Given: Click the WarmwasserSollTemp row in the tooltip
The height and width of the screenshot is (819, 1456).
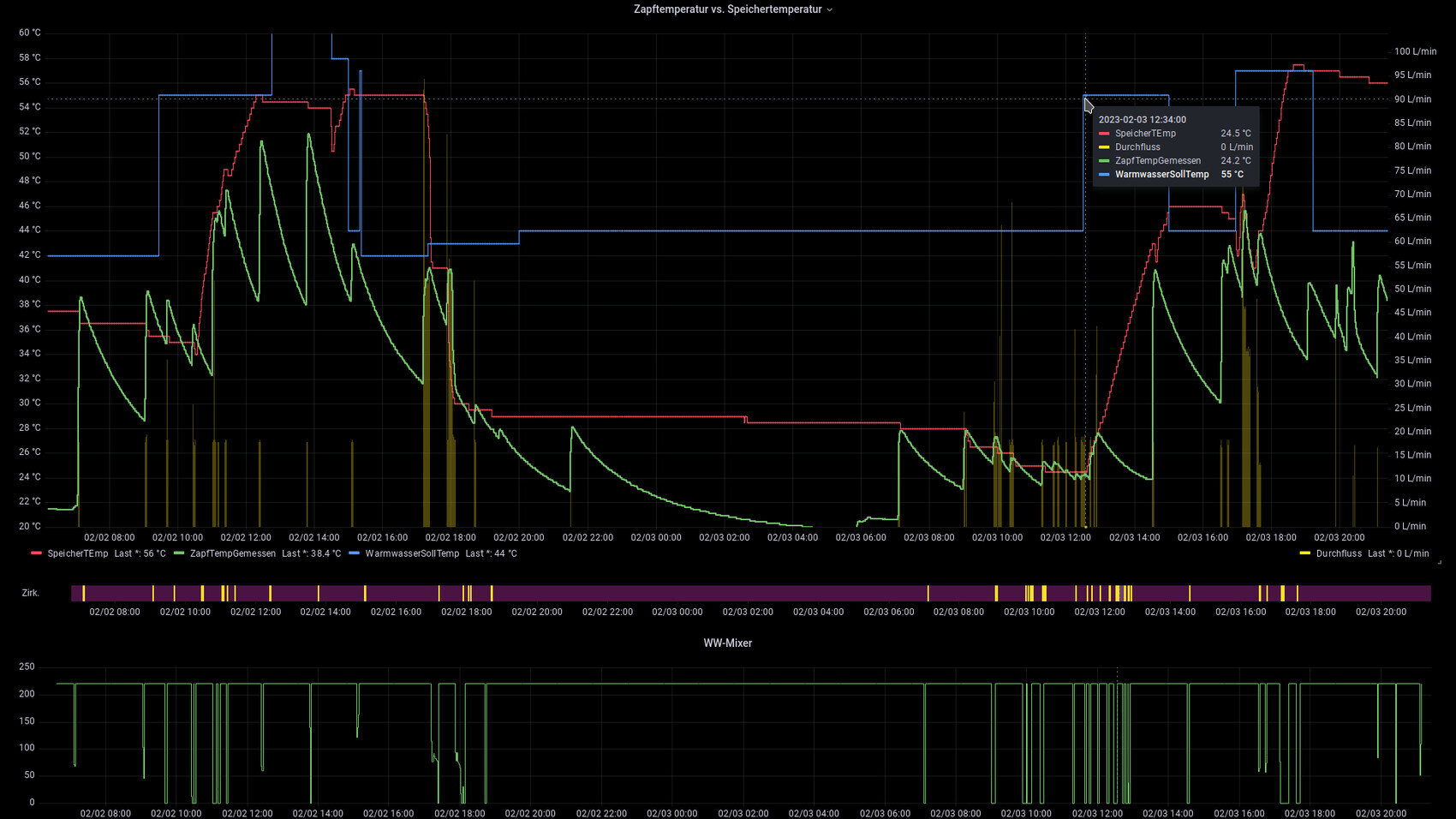Looking at the screenshot, I should pos(1161,175).
